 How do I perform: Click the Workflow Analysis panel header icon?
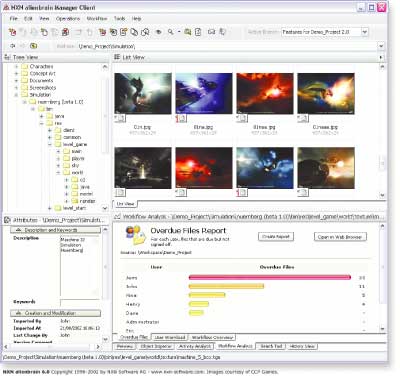(x=117, y=217)
